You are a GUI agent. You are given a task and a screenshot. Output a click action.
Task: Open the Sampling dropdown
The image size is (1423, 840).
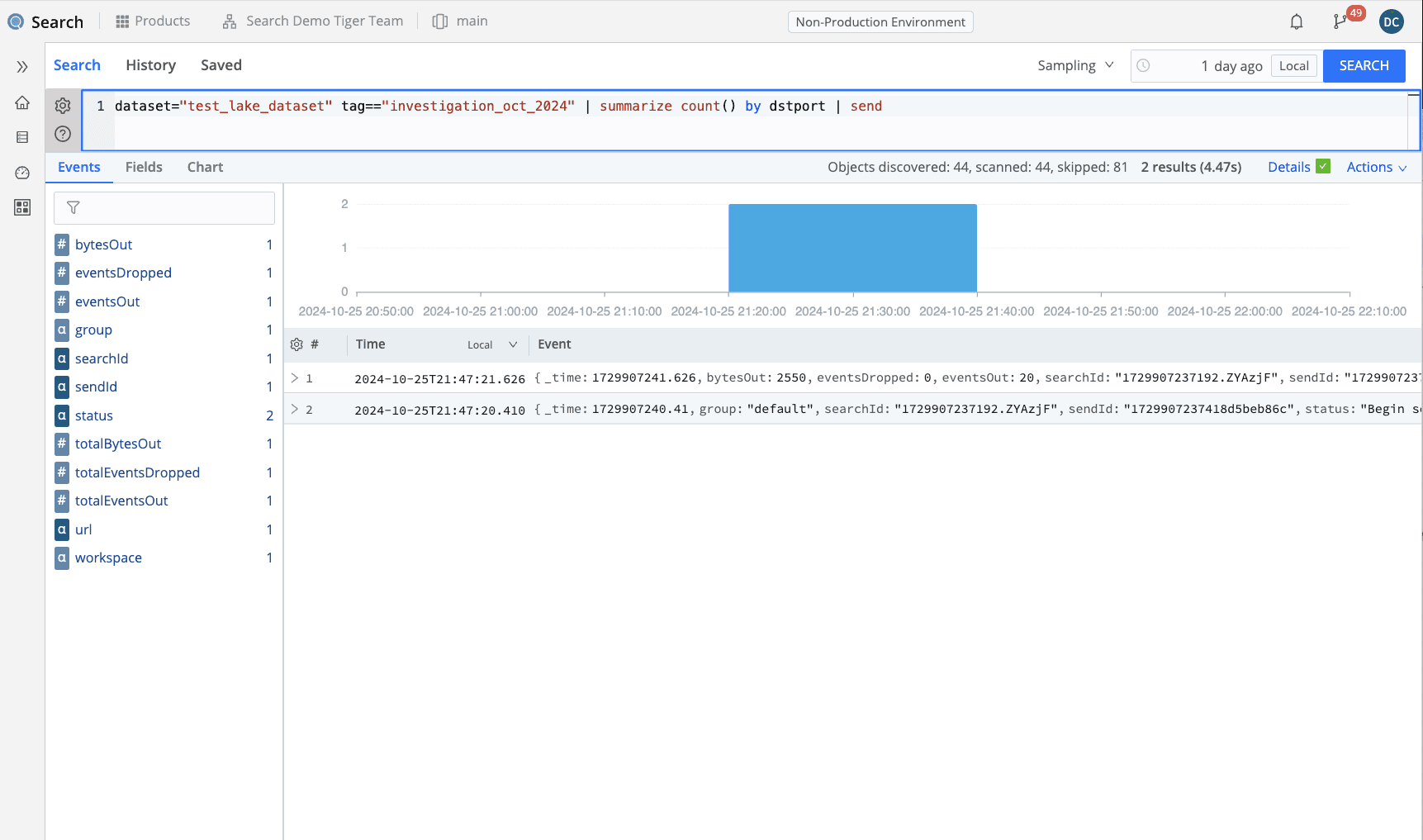[x=1075, y=65]
